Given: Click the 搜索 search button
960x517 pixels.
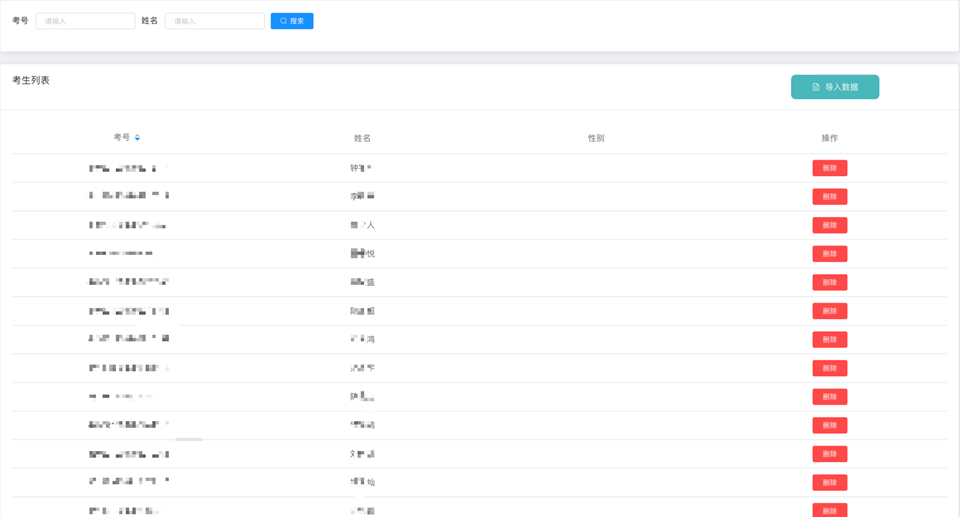Looking at the screenshot, I should [292, 21].
